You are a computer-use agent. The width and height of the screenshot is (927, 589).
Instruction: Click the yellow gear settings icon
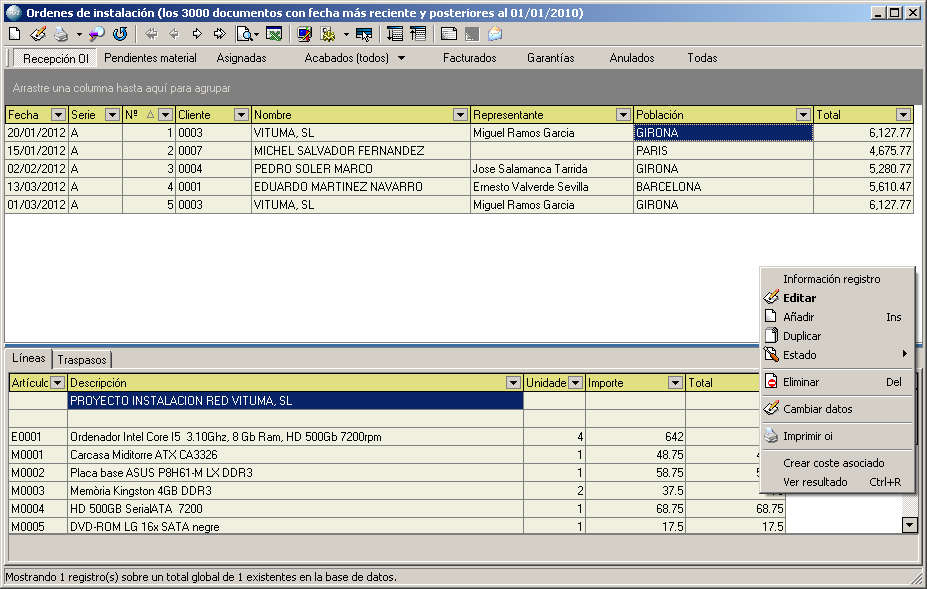tap(328, 34)
